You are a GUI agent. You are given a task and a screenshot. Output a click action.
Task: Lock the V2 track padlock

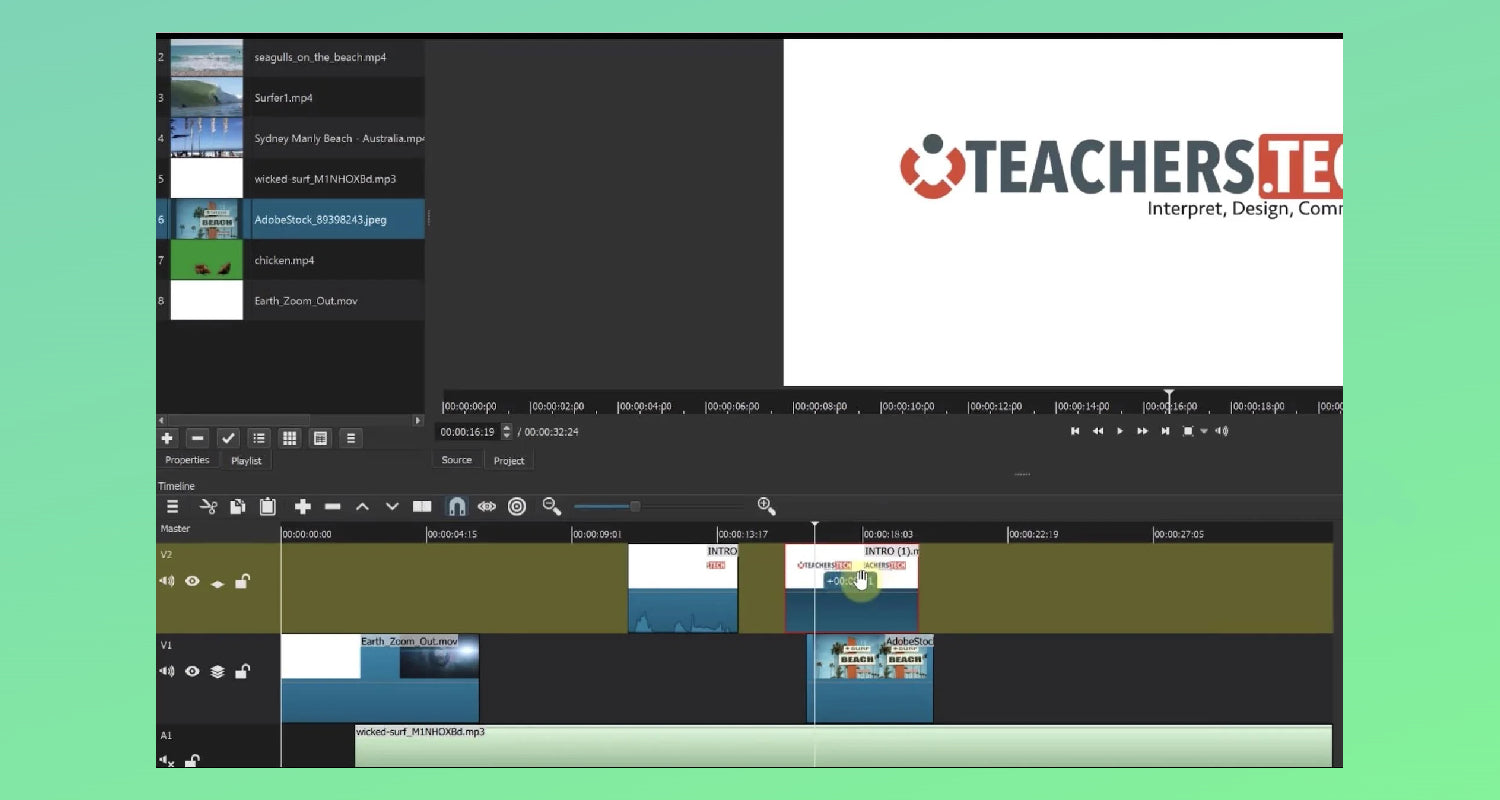[x=242, y=581]
